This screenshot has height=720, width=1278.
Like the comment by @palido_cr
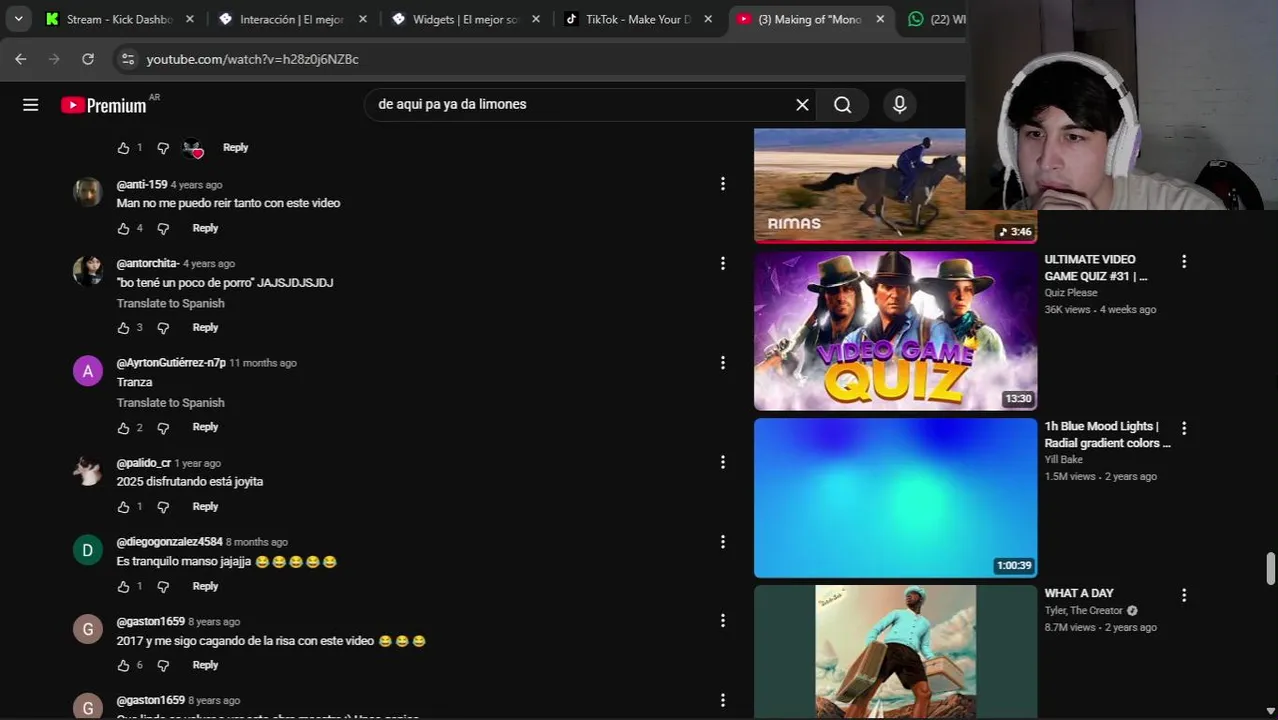[124, 507]
